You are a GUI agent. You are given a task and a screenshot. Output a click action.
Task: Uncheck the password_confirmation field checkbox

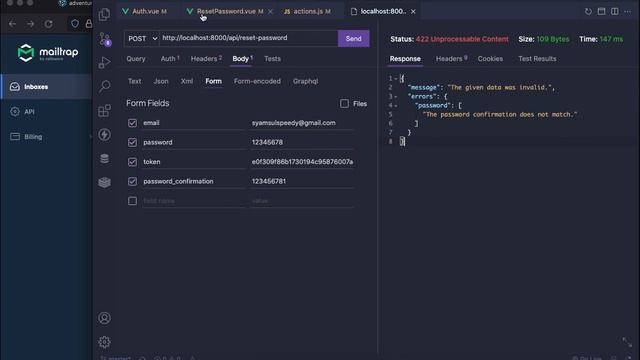click(132, 181)
